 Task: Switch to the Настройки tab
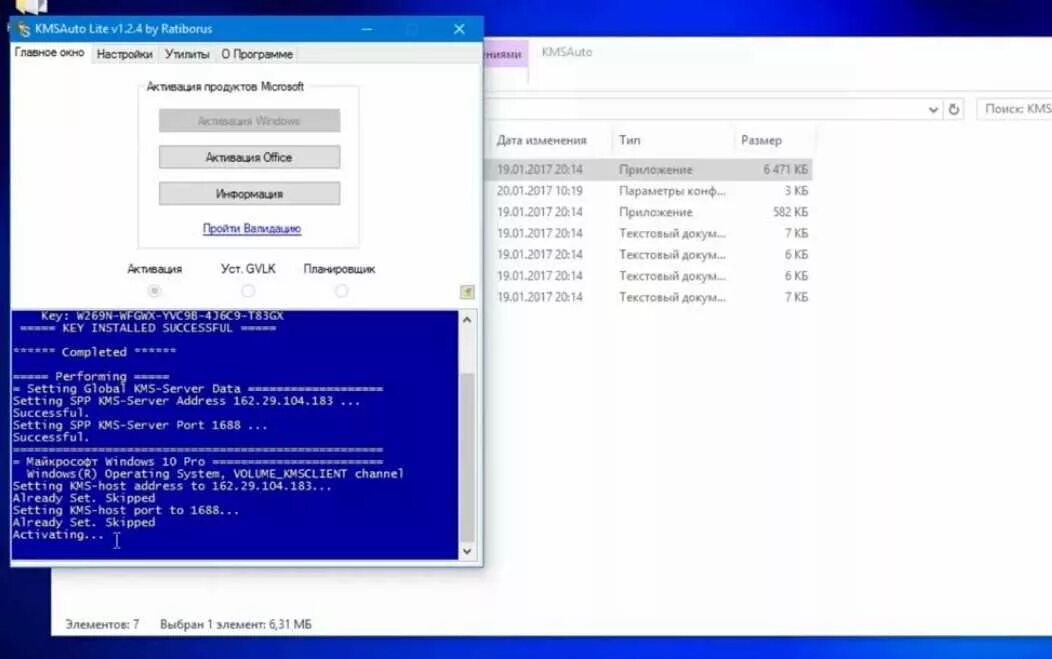click(x=124, y=54)
